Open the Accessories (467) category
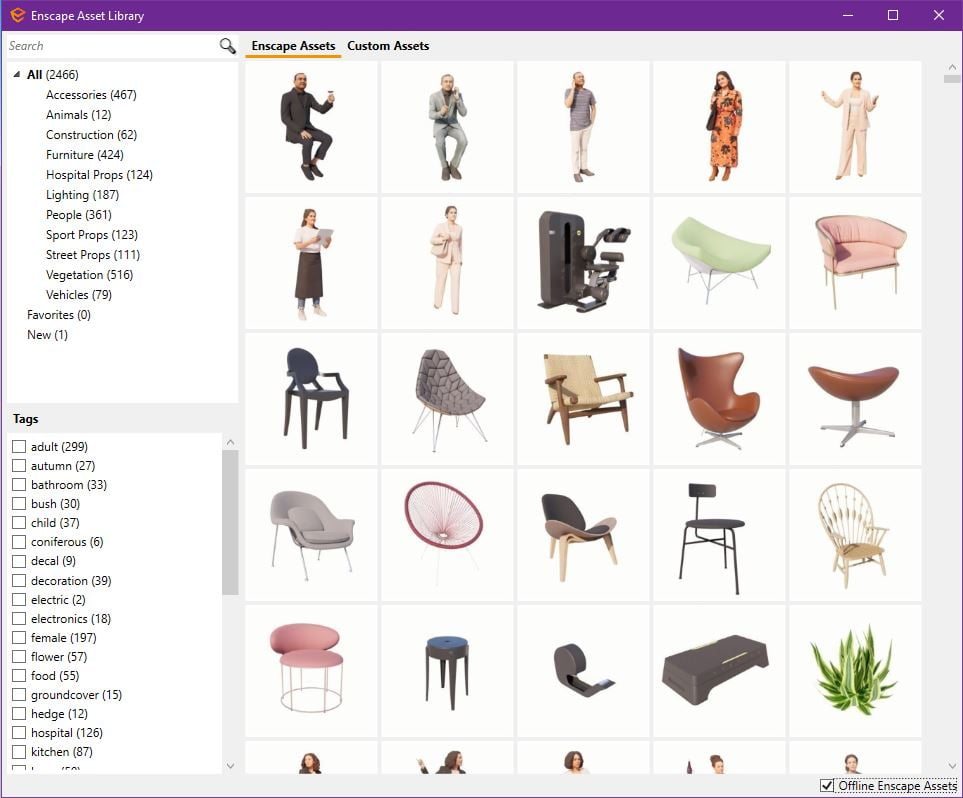Viewport: 963px width, 798px height. [91, 95]
